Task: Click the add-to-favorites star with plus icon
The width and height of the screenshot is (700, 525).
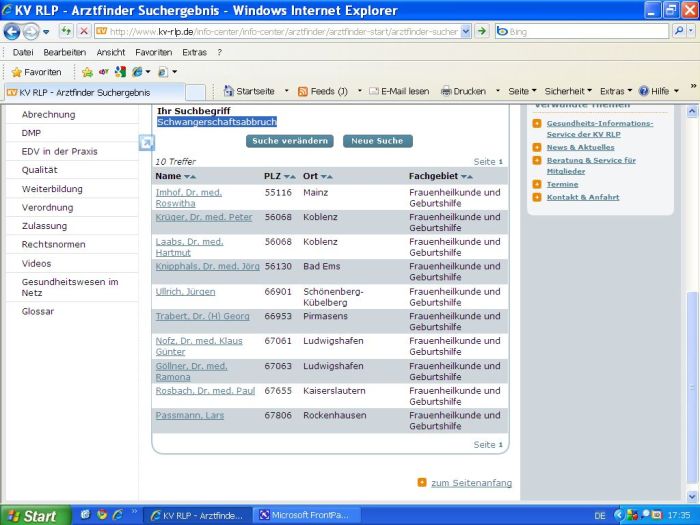Action: point(87,72)
